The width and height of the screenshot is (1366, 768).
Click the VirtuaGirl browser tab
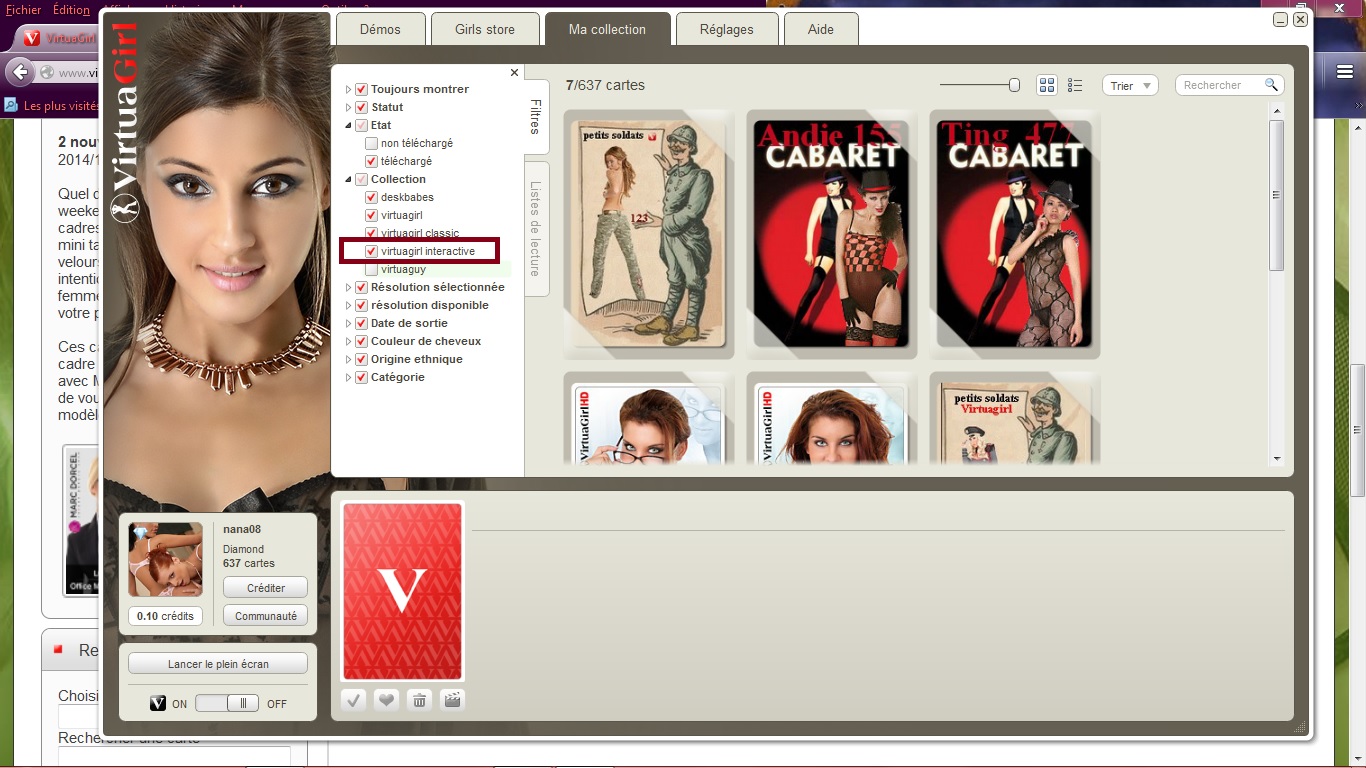point(60,38)
